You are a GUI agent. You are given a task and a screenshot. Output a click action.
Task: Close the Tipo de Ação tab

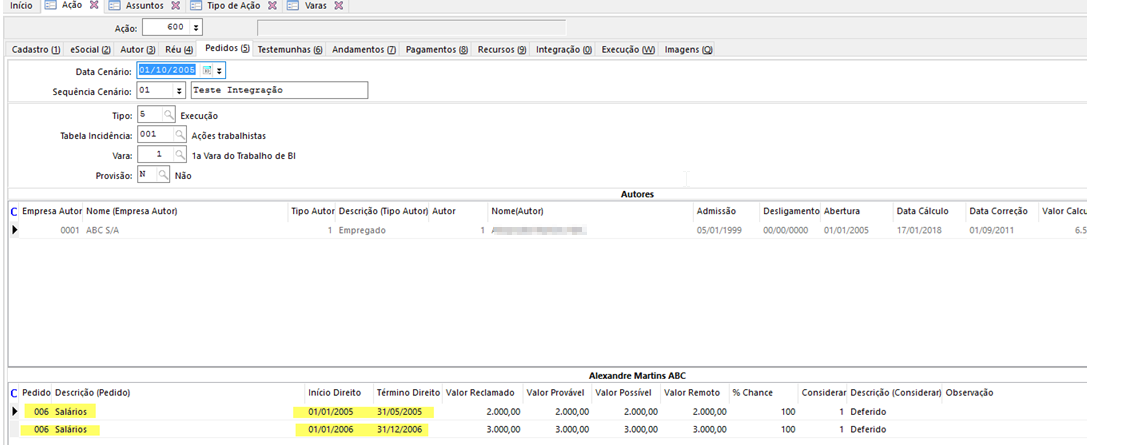point(275,6)
